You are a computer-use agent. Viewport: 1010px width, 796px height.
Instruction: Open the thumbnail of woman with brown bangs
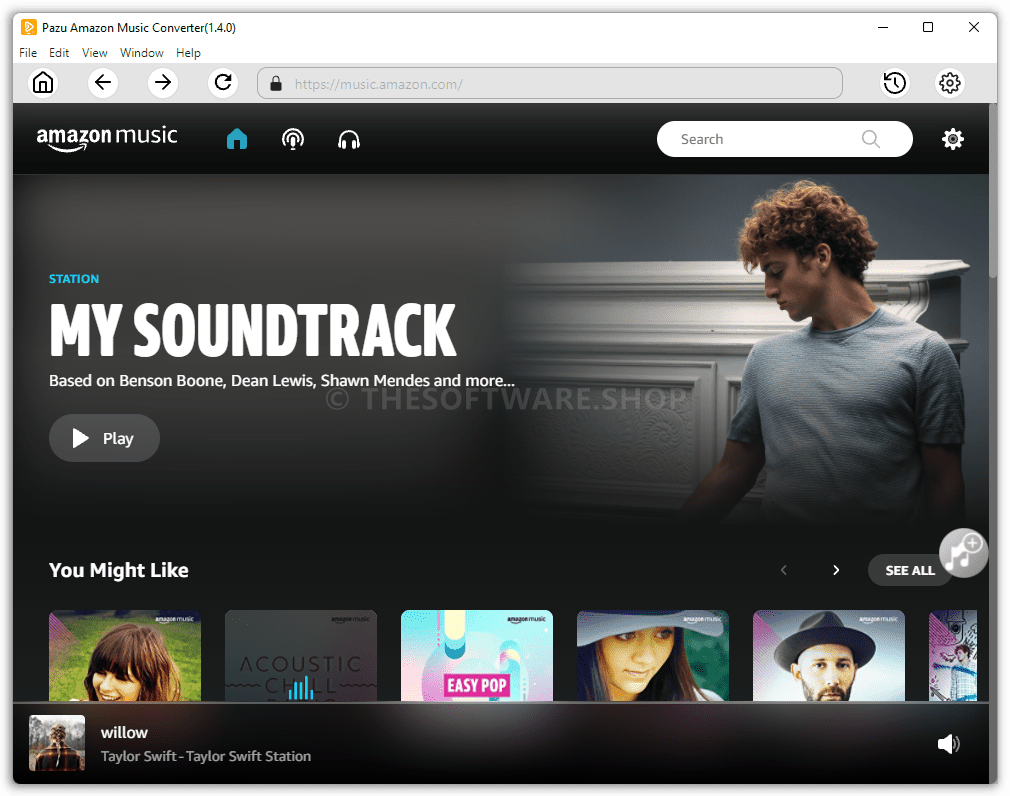[x=125, y=656]
